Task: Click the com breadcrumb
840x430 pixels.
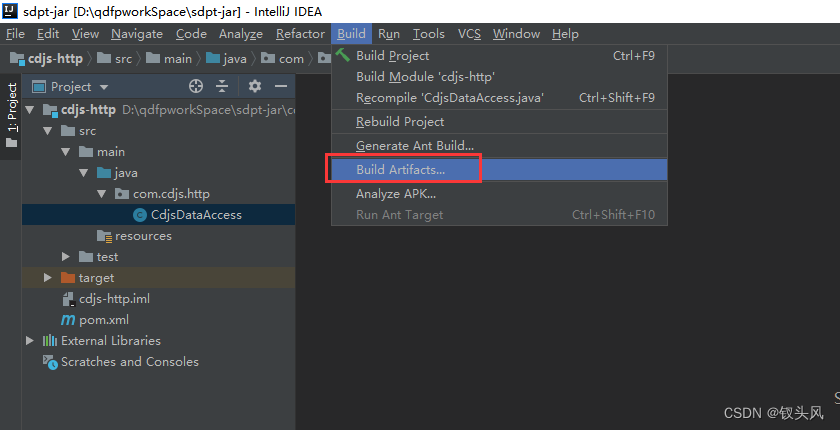Action: point(282,58)
